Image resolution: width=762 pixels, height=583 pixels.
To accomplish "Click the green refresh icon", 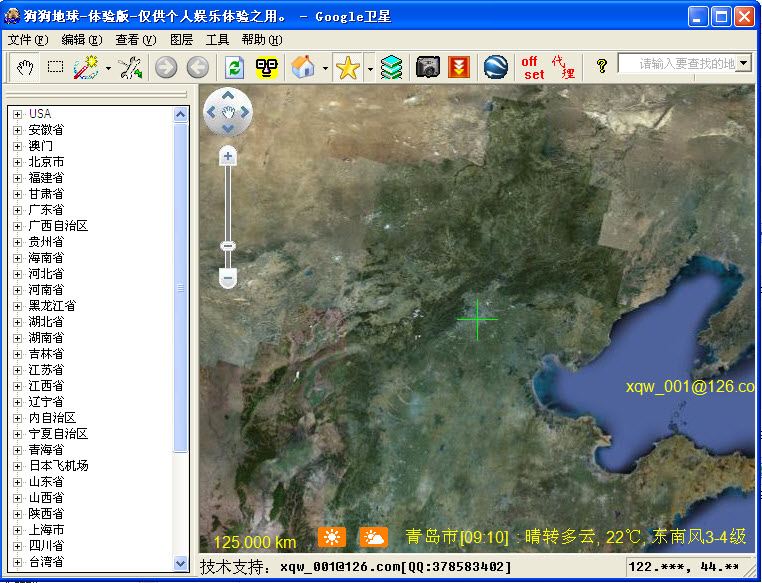I will coord(234,67).
